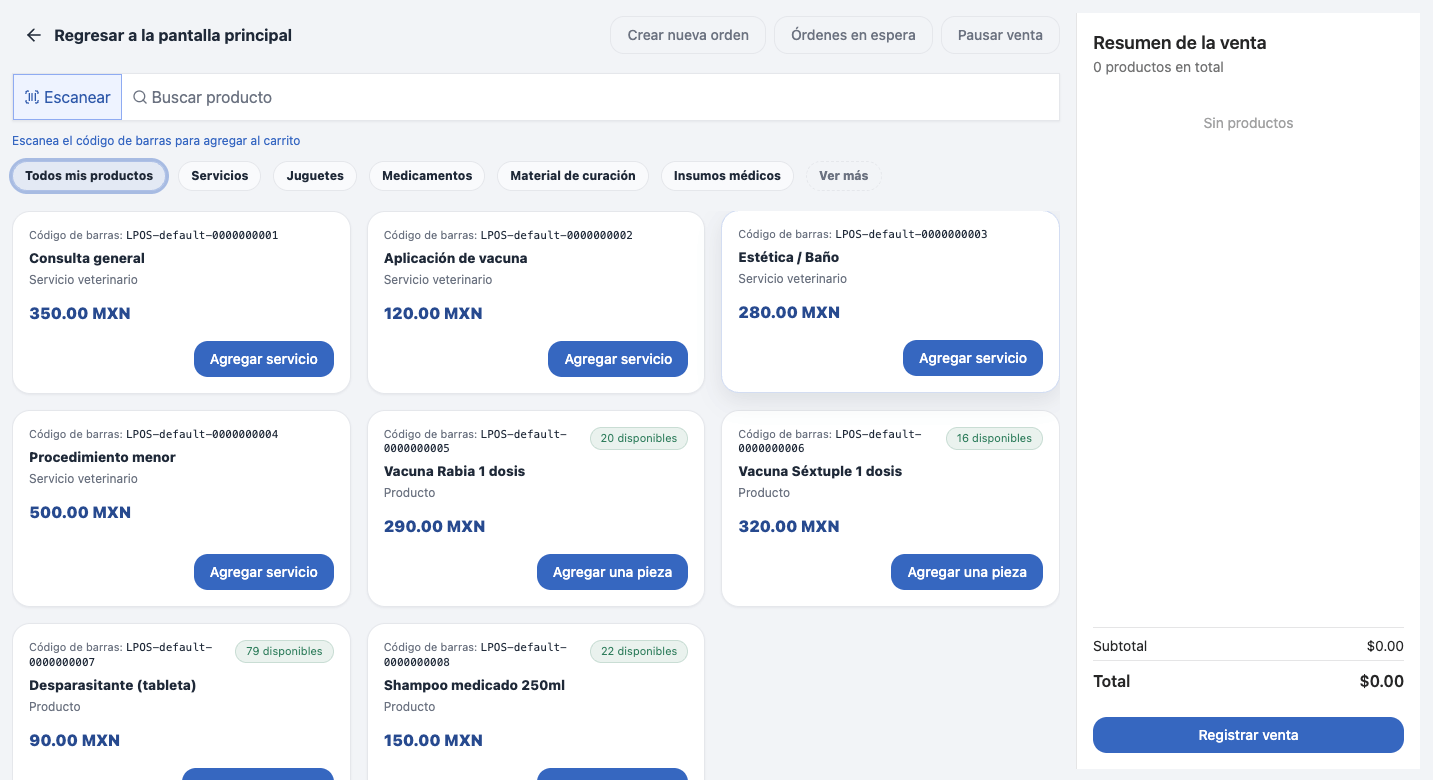
Task: Click the back arrow icon
Action: 34,35
